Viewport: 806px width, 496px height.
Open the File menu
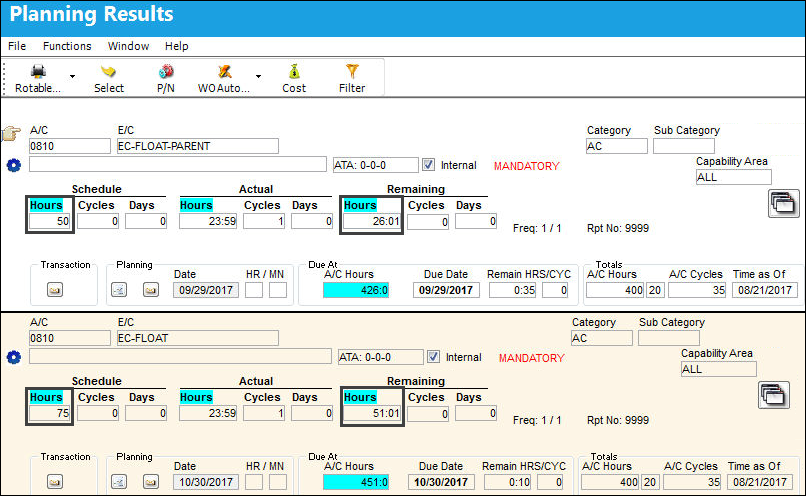point(17,46)
